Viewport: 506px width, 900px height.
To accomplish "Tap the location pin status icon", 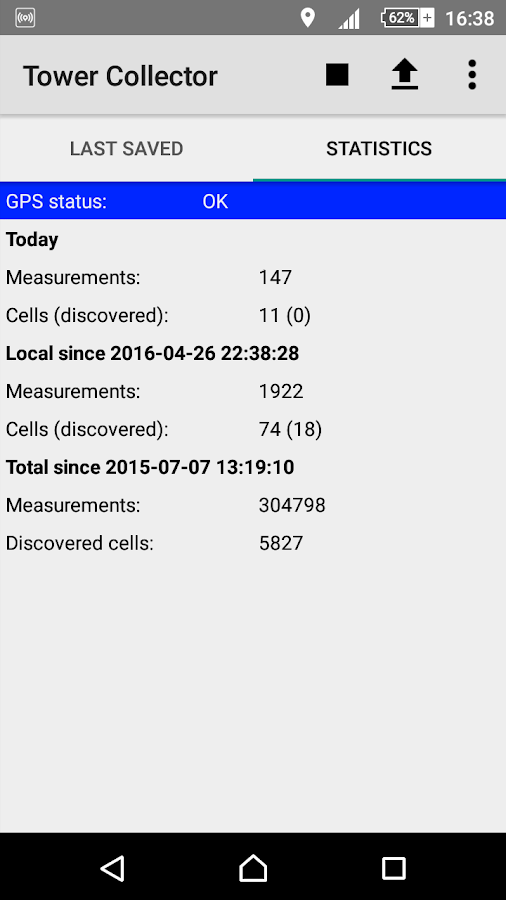I will (308, 18).
